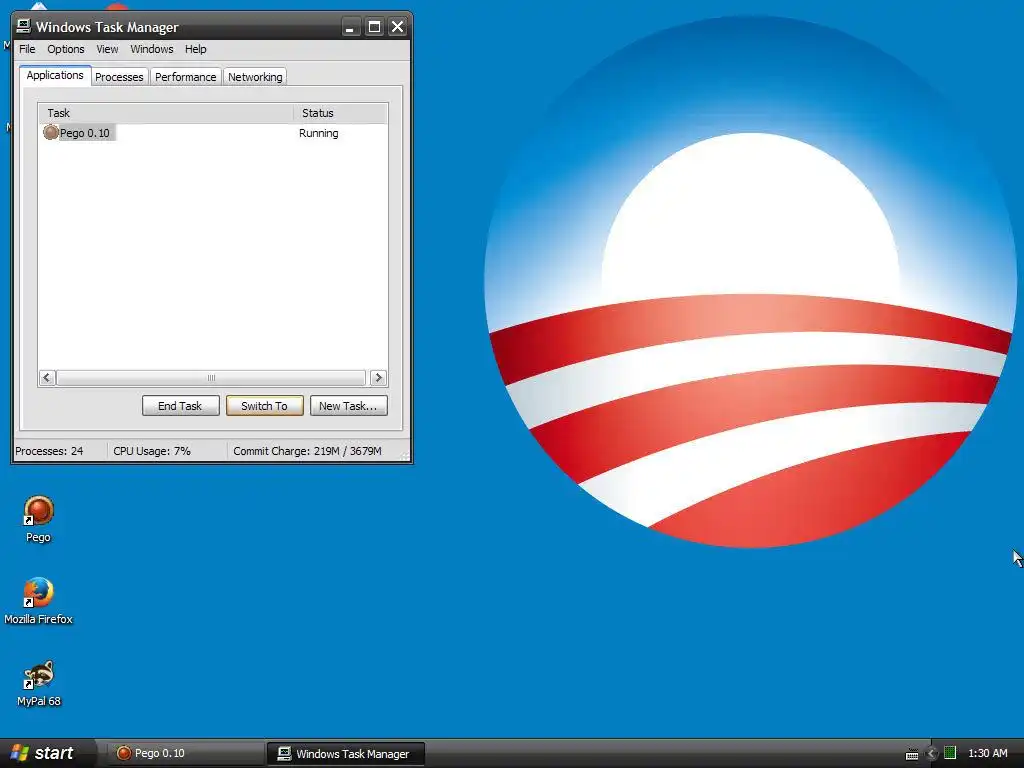Click the Switch To button

click(x=264, y=406)
